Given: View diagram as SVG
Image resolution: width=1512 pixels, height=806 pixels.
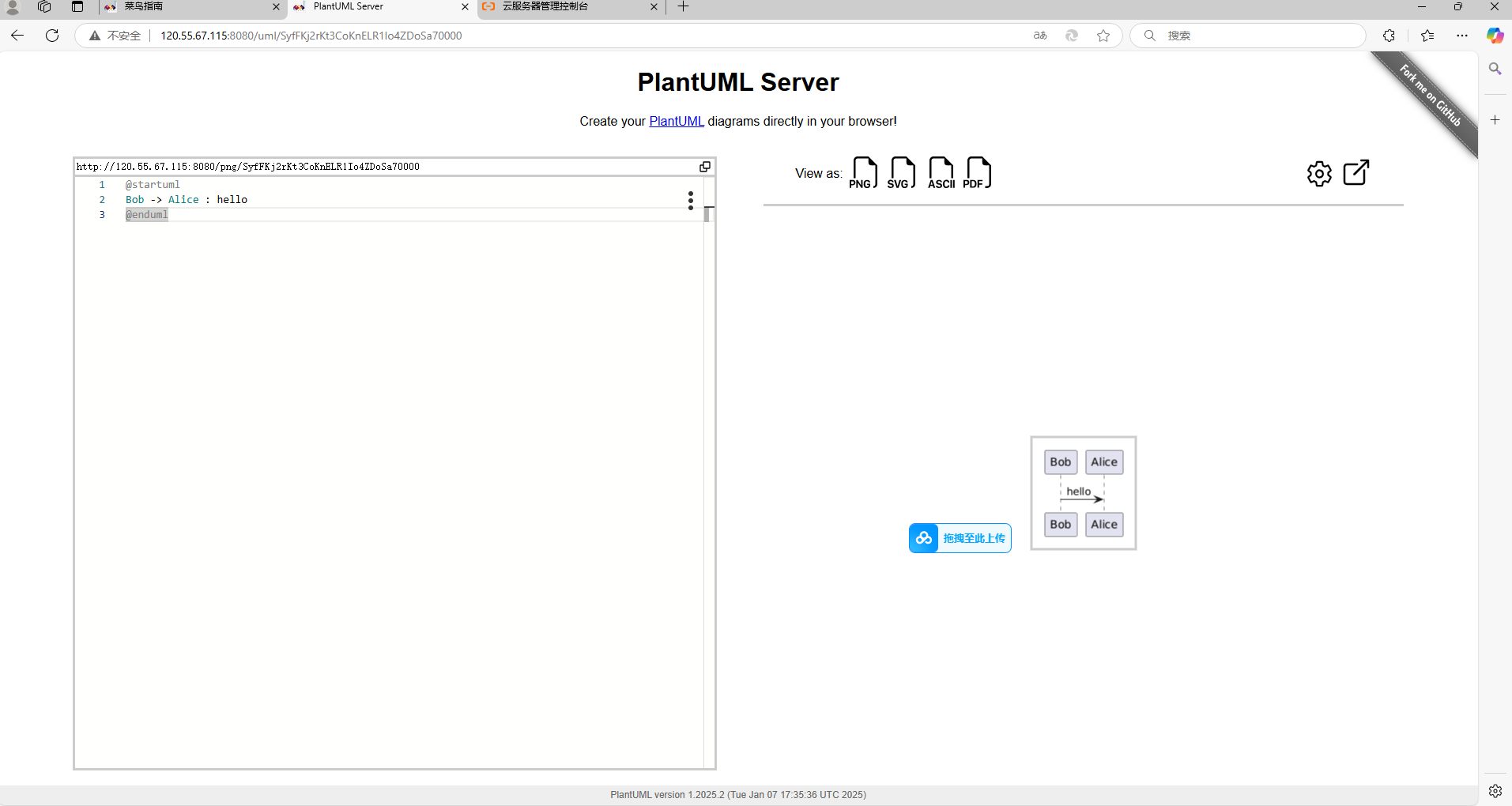Looking at the screenshot, I should click(x=902, y=173).
